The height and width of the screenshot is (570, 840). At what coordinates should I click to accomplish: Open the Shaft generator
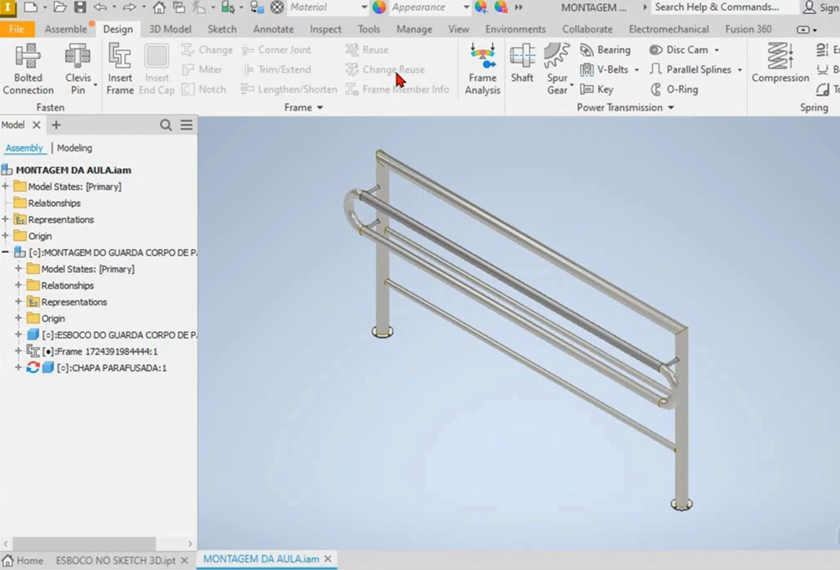(x=522, y=64)
